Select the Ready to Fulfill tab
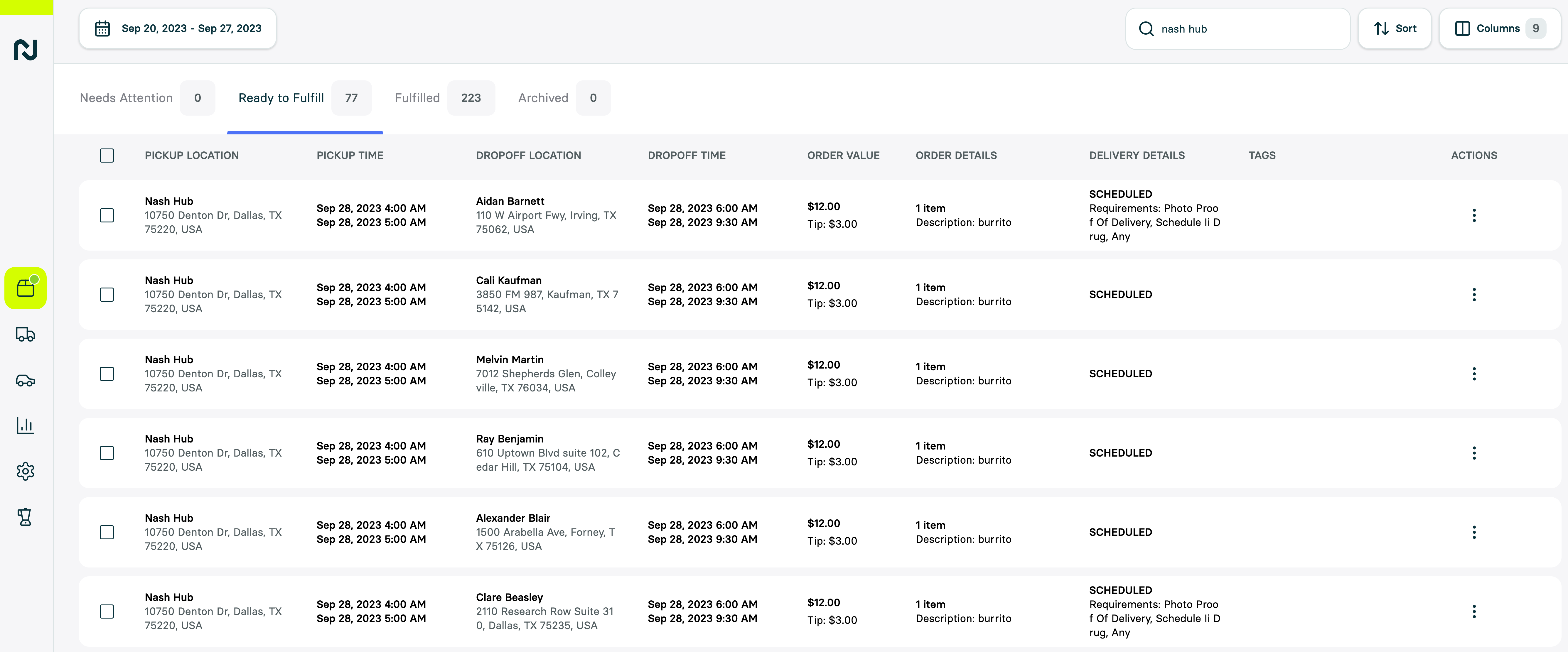Screen dimensions: 1568x652 point(305,98)
